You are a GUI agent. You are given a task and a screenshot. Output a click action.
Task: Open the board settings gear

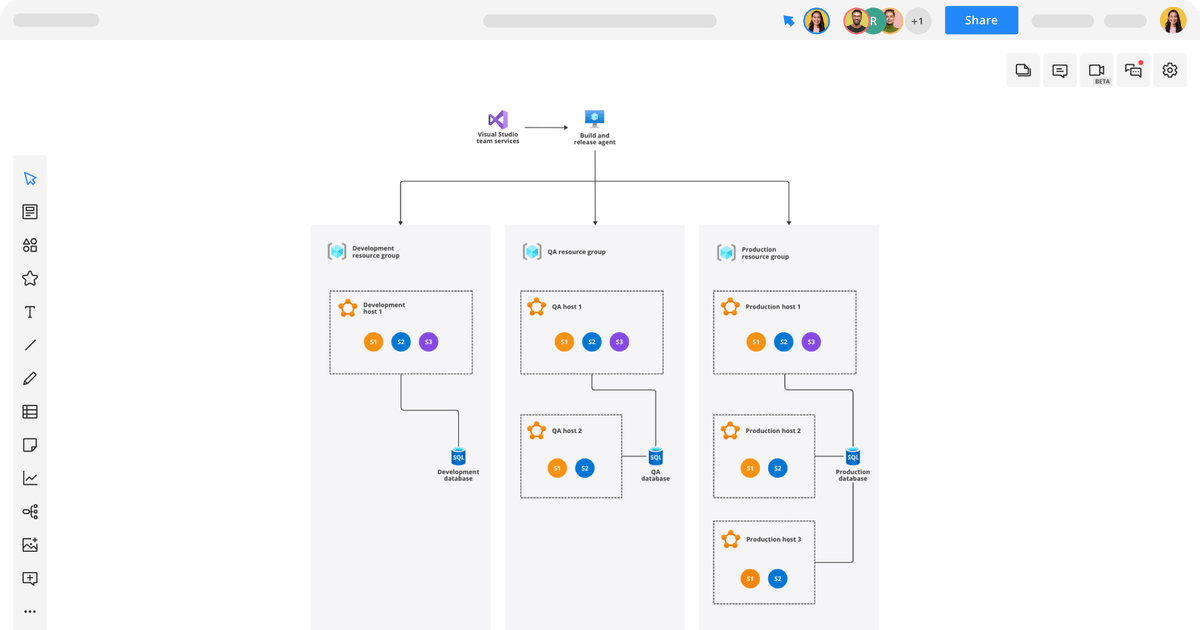point(1169,70)
